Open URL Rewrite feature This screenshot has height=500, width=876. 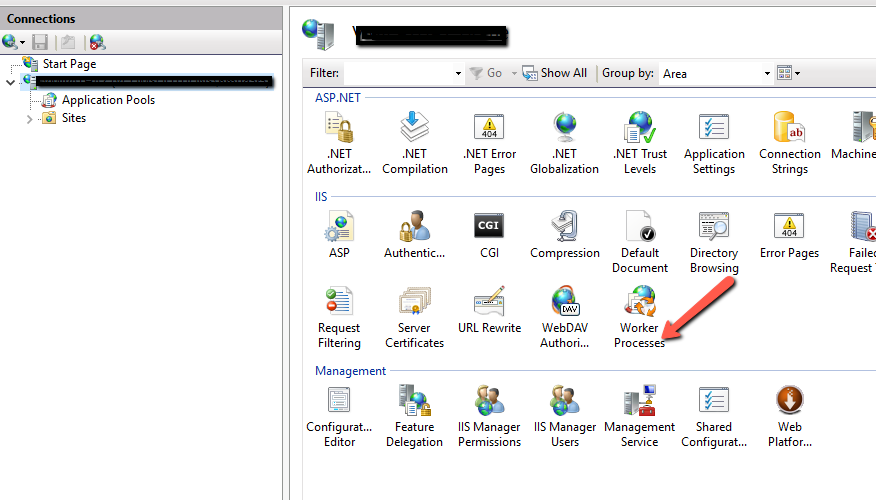(489, 309)
